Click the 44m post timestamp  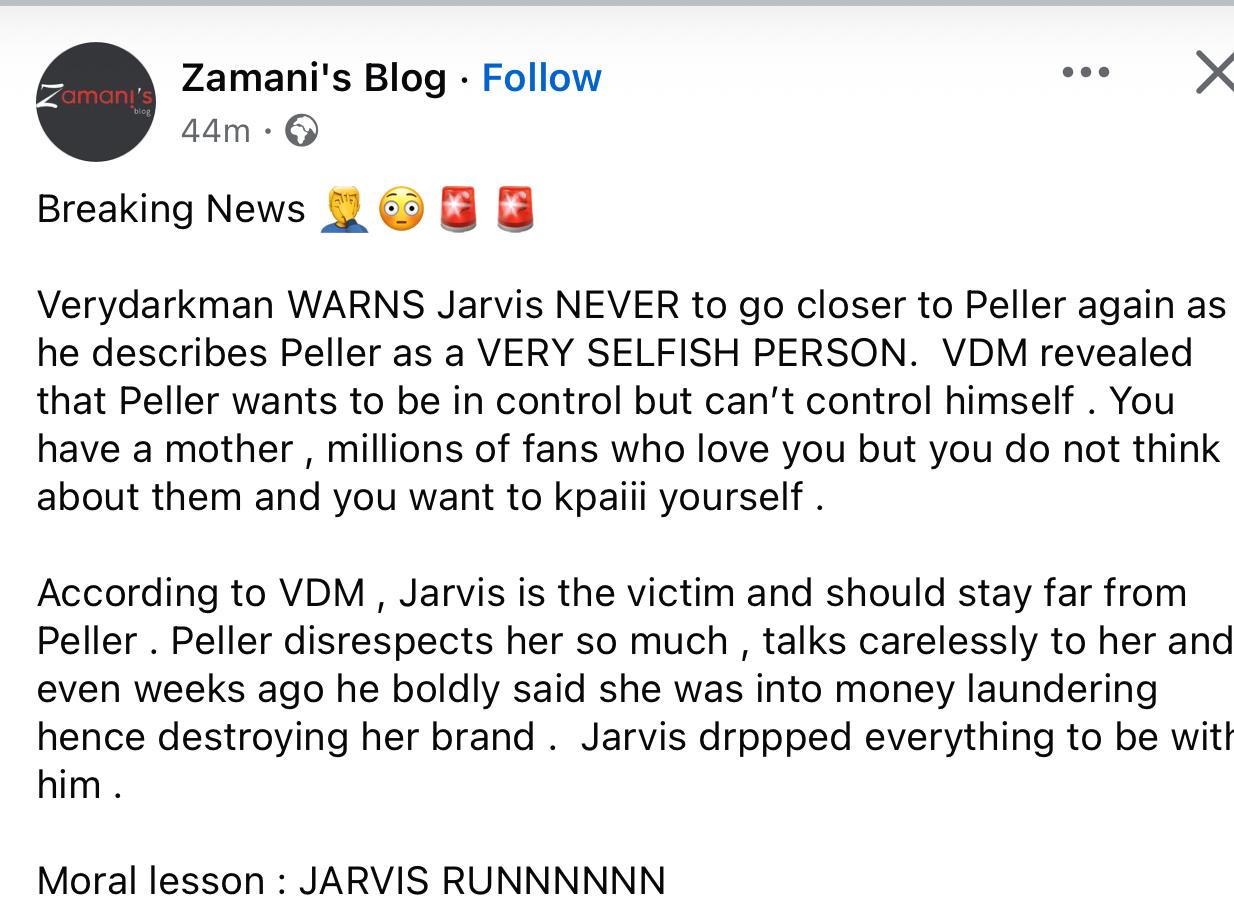[x=215, y=131]
